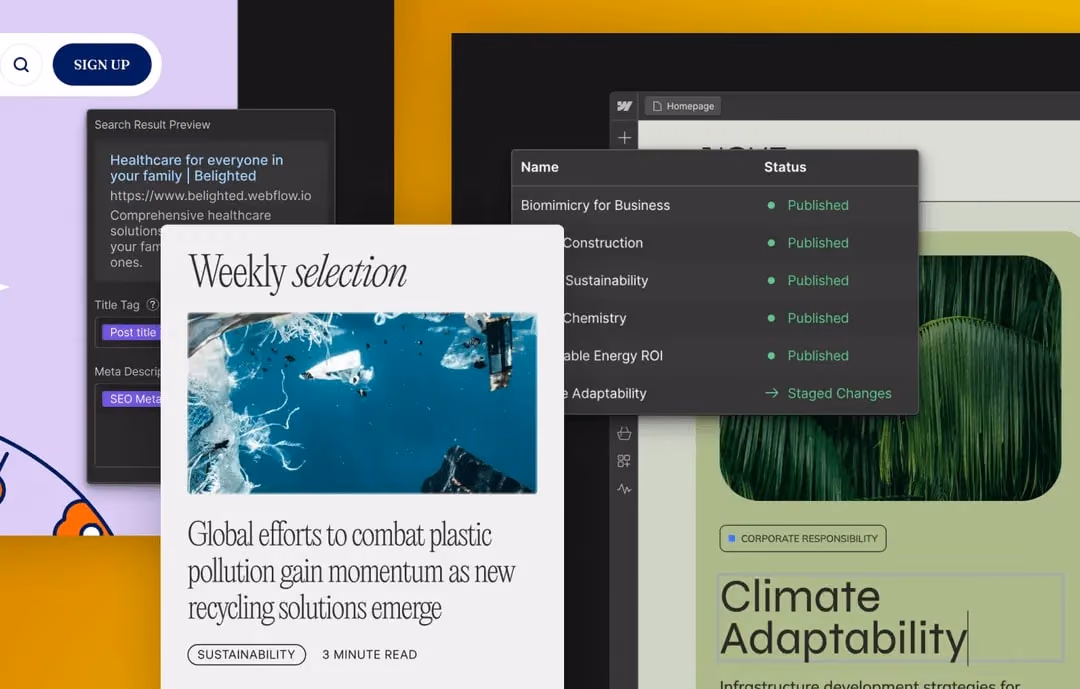Select the Construction row name
Image resolution: width=1080 pixels, height=689 pixels.
(603, 243)
